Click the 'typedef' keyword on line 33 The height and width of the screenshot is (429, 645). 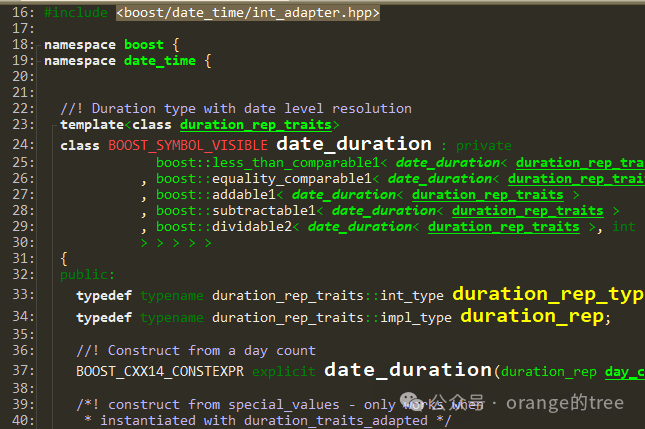click(x=104, y=296)
